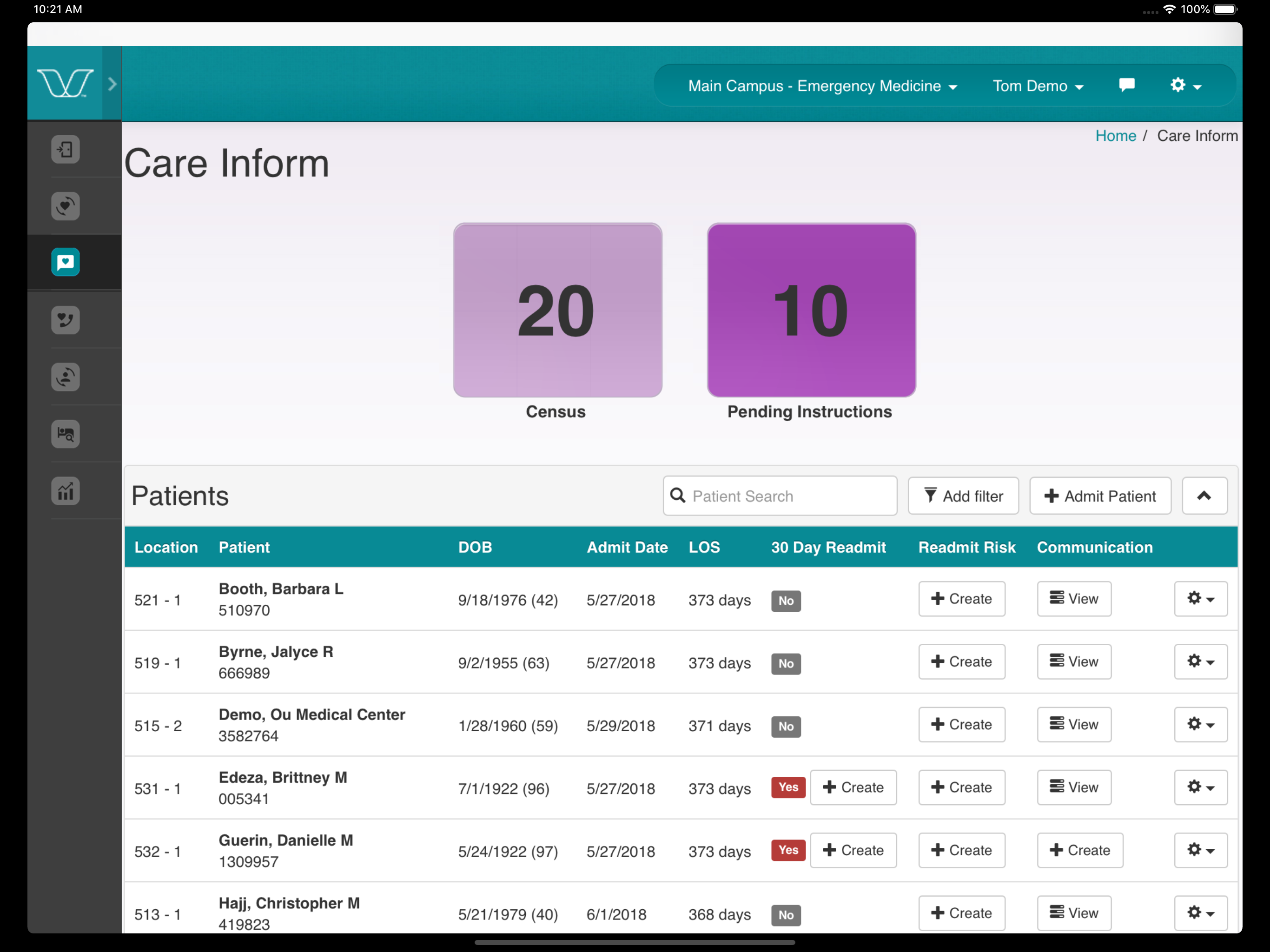
Task: Open the heart-phone call sidebar icon
Action: (66, 320)
